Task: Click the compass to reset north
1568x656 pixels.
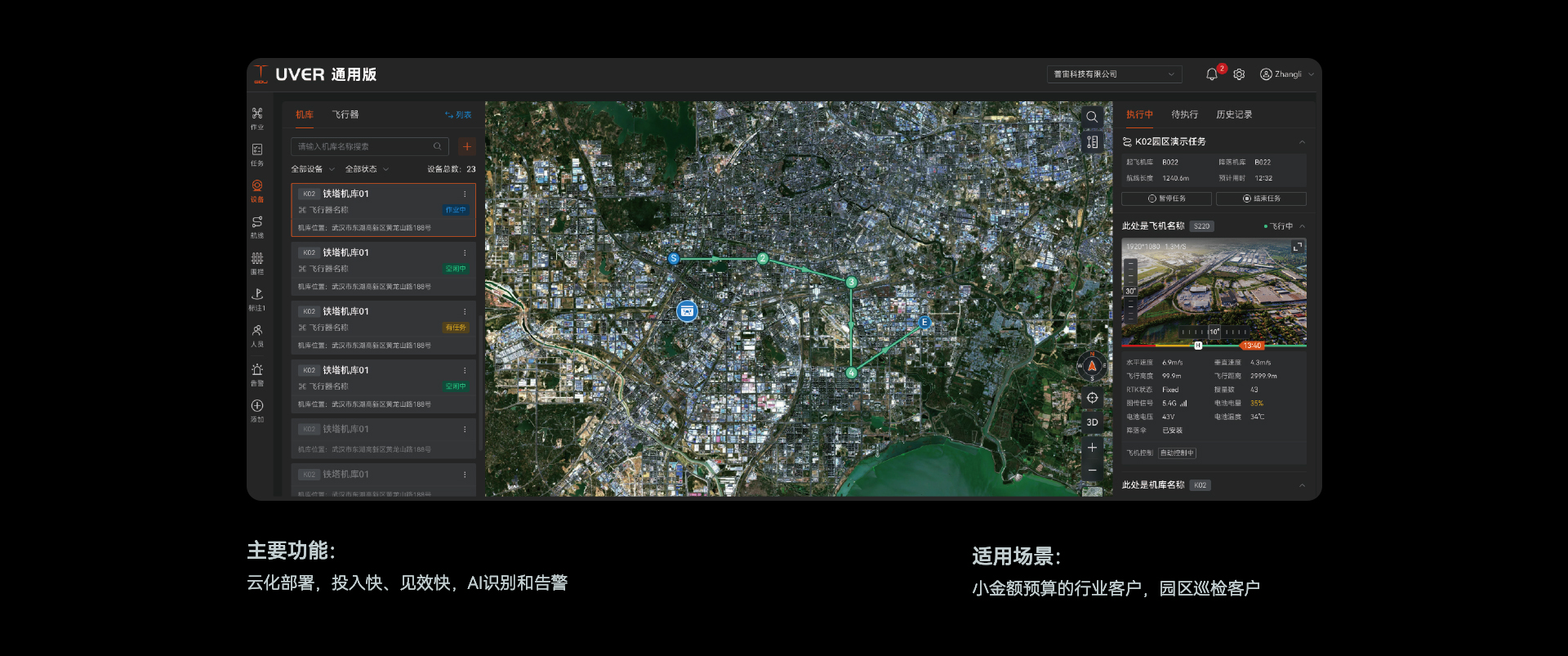Action: [x=1092, y=366]
